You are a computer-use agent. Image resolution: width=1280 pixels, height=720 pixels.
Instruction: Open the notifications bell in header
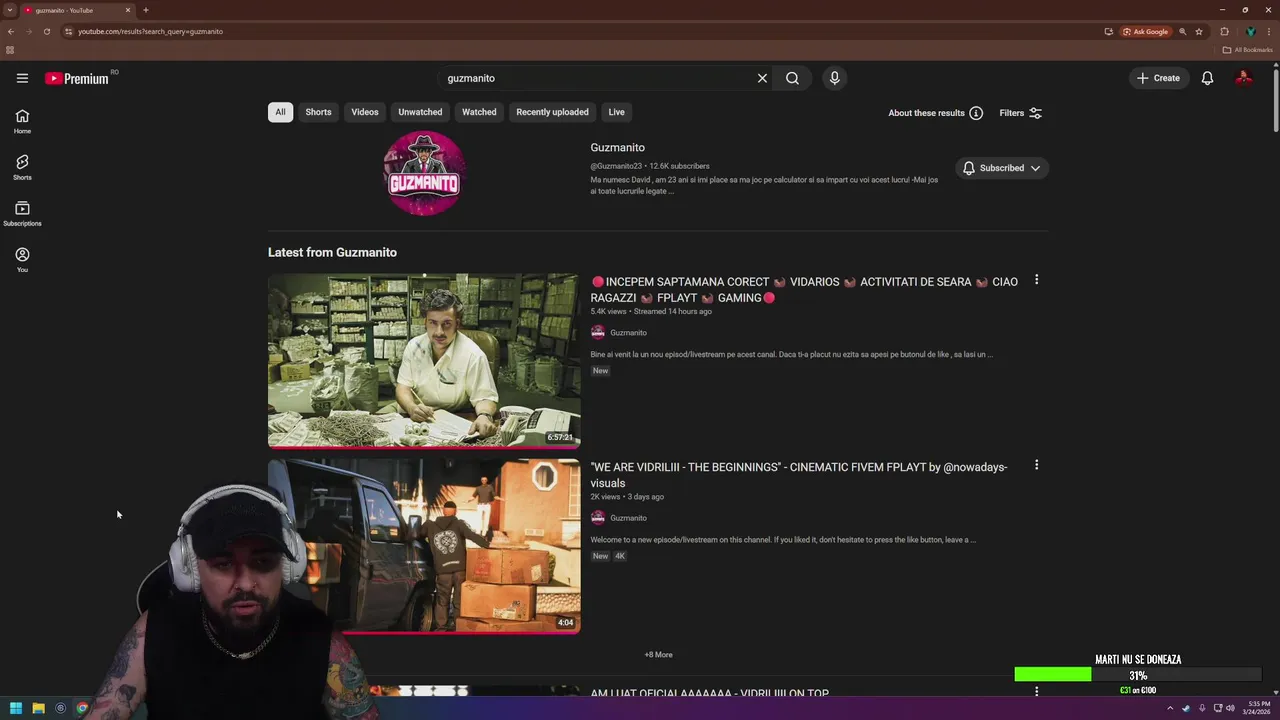(x=1207, y=78)
